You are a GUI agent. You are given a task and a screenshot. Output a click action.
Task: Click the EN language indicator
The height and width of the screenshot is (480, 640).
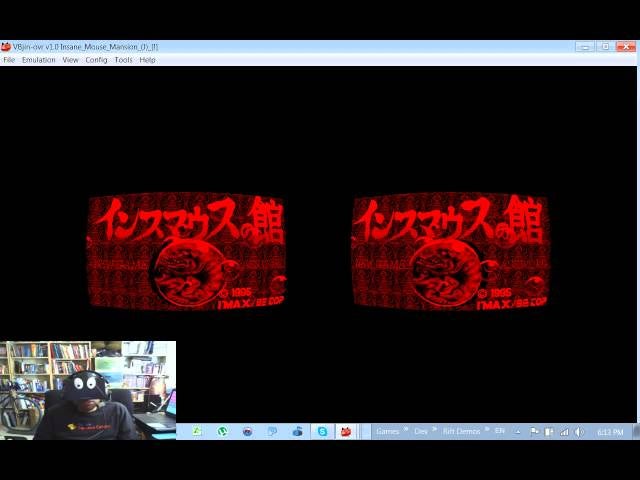pos(500,430)
